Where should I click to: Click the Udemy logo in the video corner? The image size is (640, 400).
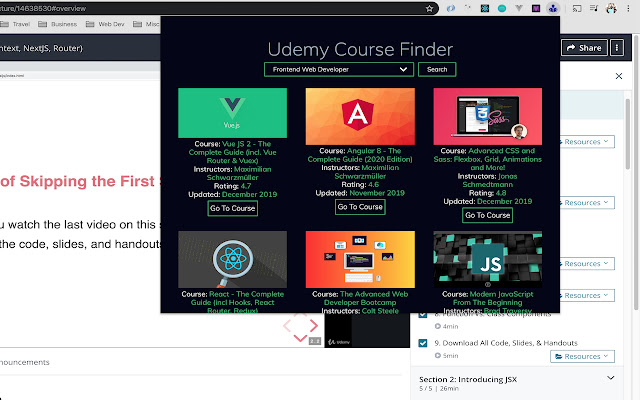point(339,342)
